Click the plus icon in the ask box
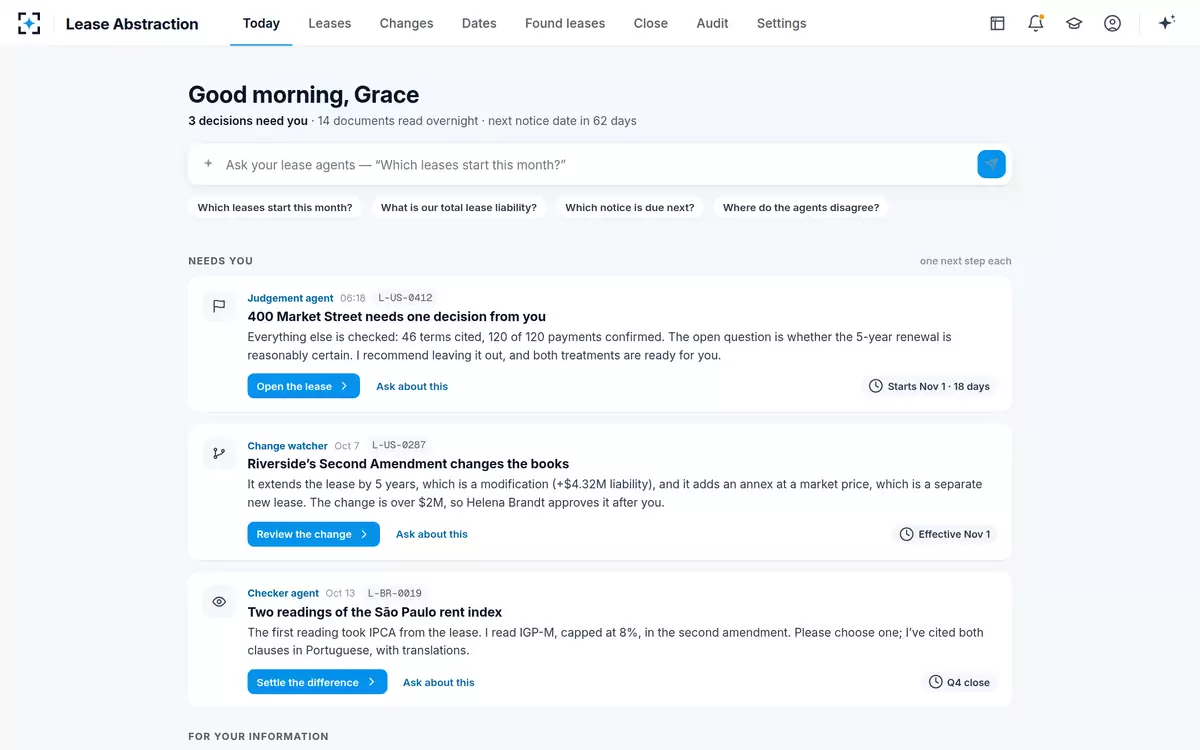 pos(208,164)
